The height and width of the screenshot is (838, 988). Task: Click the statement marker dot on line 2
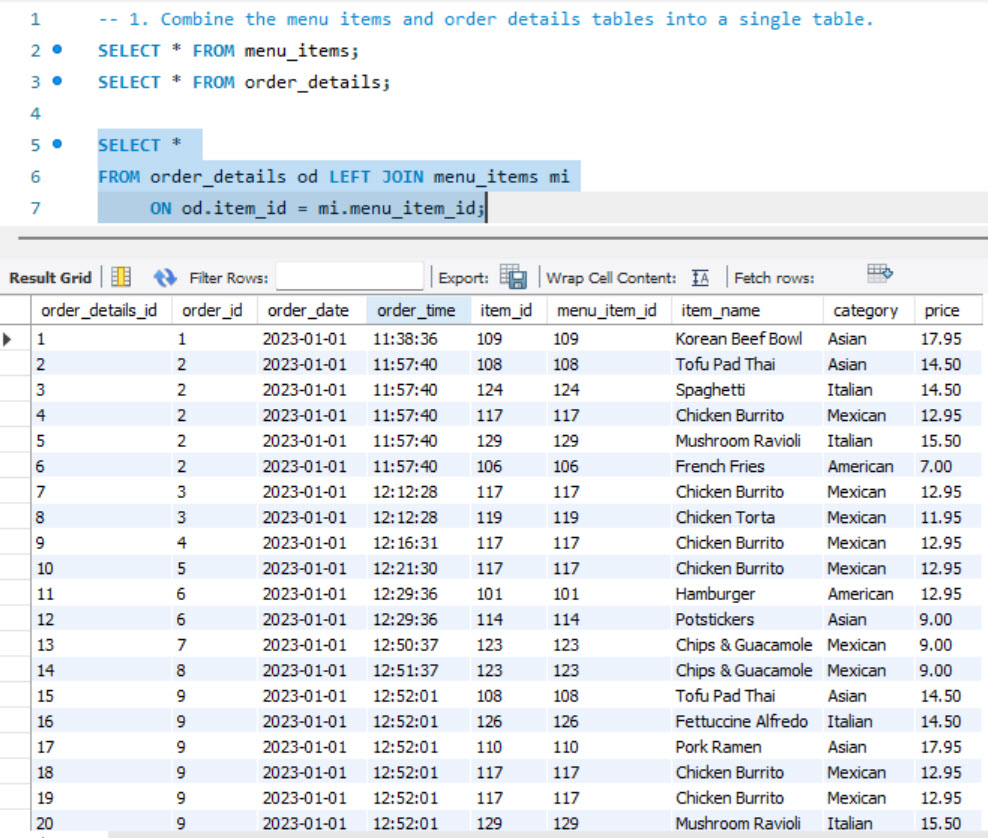coord(56,50)
